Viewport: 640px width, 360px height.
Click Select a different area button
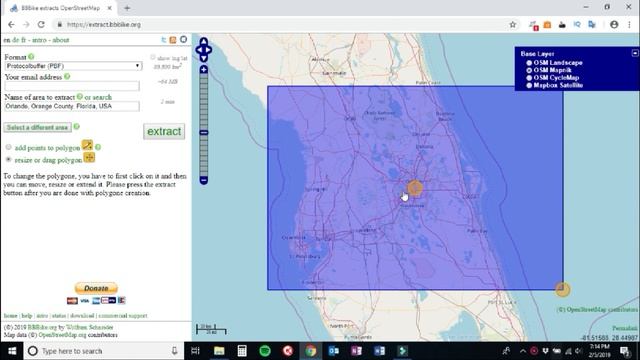(x=37, y=127)
